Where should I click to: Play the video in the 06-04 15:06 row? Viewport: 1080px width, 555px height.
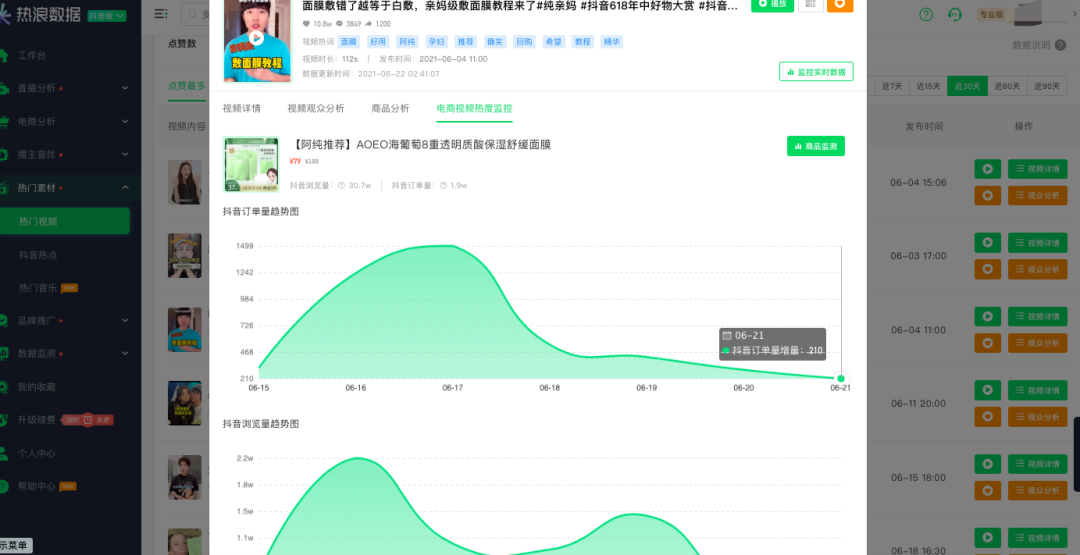(988, 169)
